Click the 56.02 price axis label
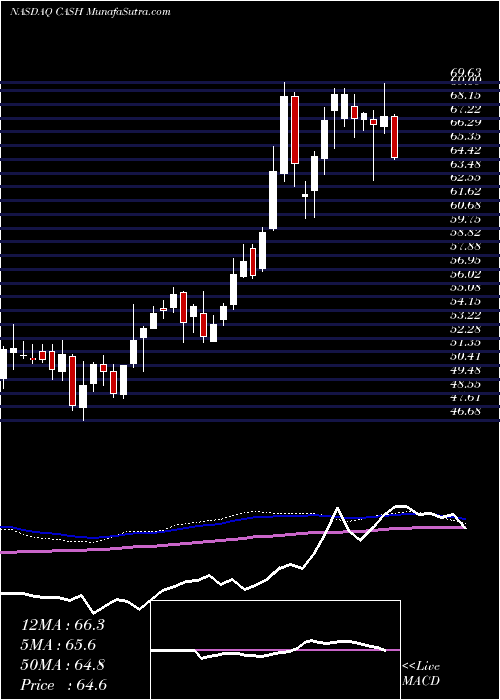This screenshot has height=700, width=500. (464, 274)
